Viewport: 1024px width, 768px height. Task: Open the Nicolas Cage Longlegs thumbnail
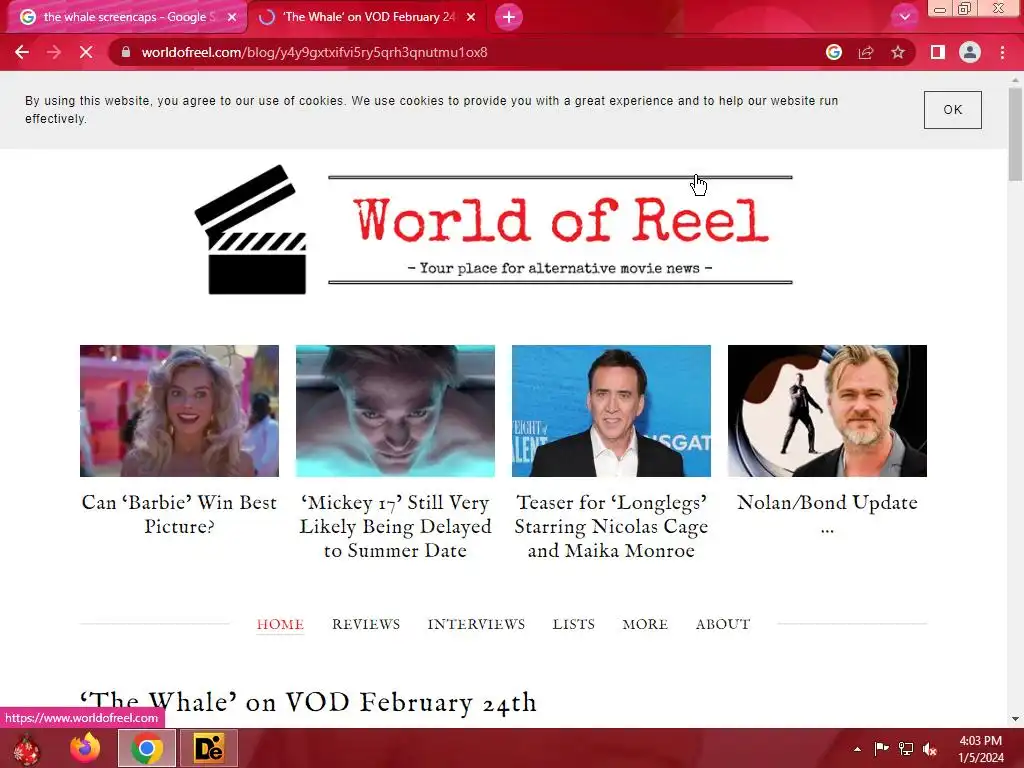[611, 411]
